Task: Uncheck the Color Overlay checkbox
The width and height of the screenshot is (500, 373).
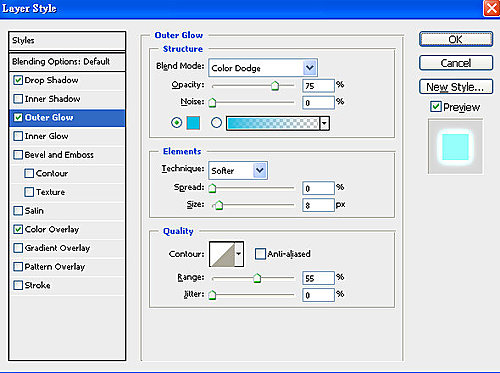Action: (18, 230)
